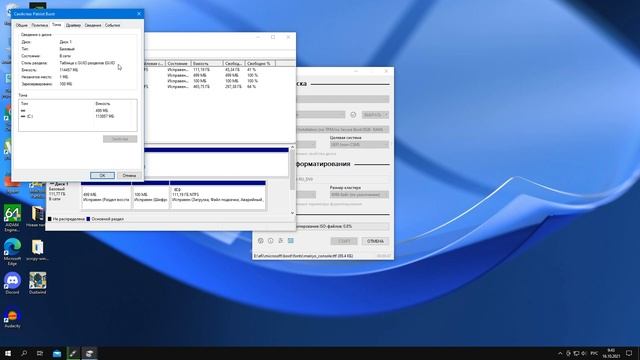Select the 111,19 ГБ NTFS partition block

tap(218, 197)
